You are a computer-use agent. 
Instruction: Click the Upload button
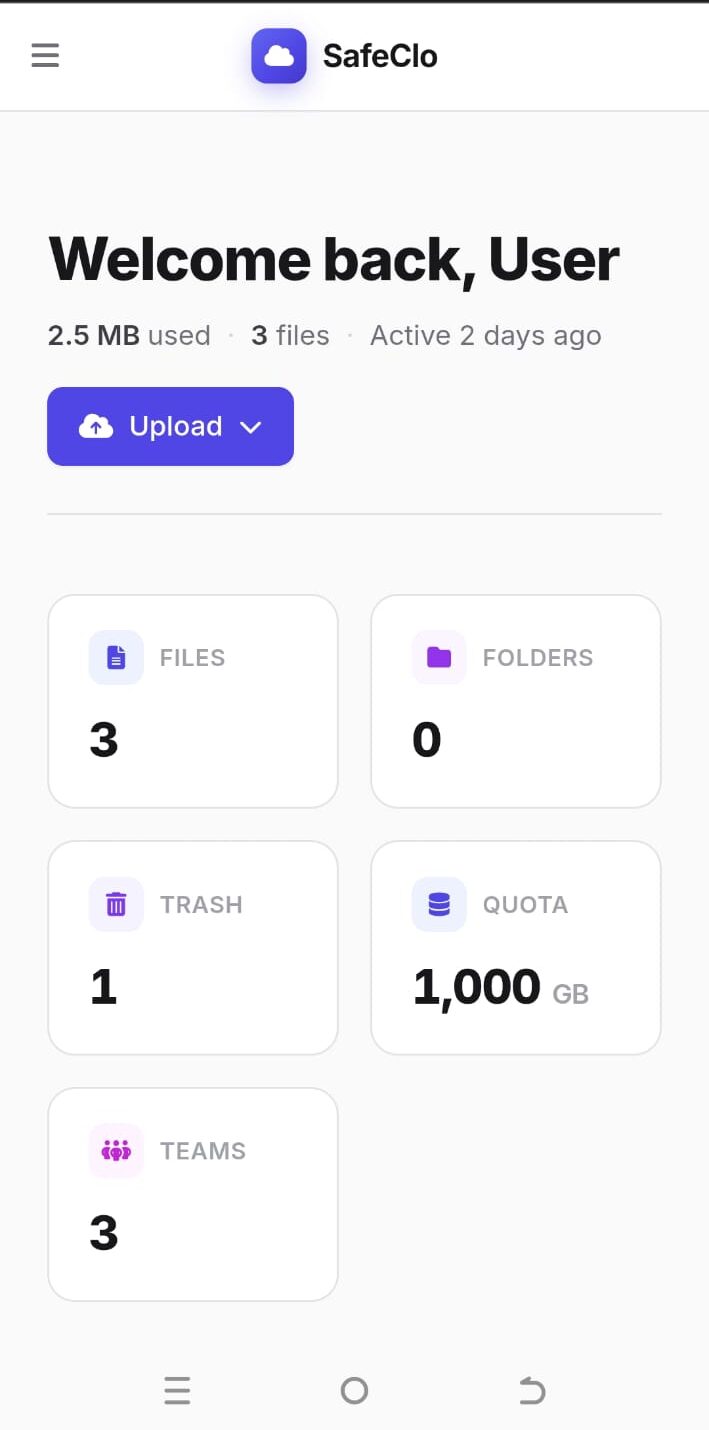(170, 427)
